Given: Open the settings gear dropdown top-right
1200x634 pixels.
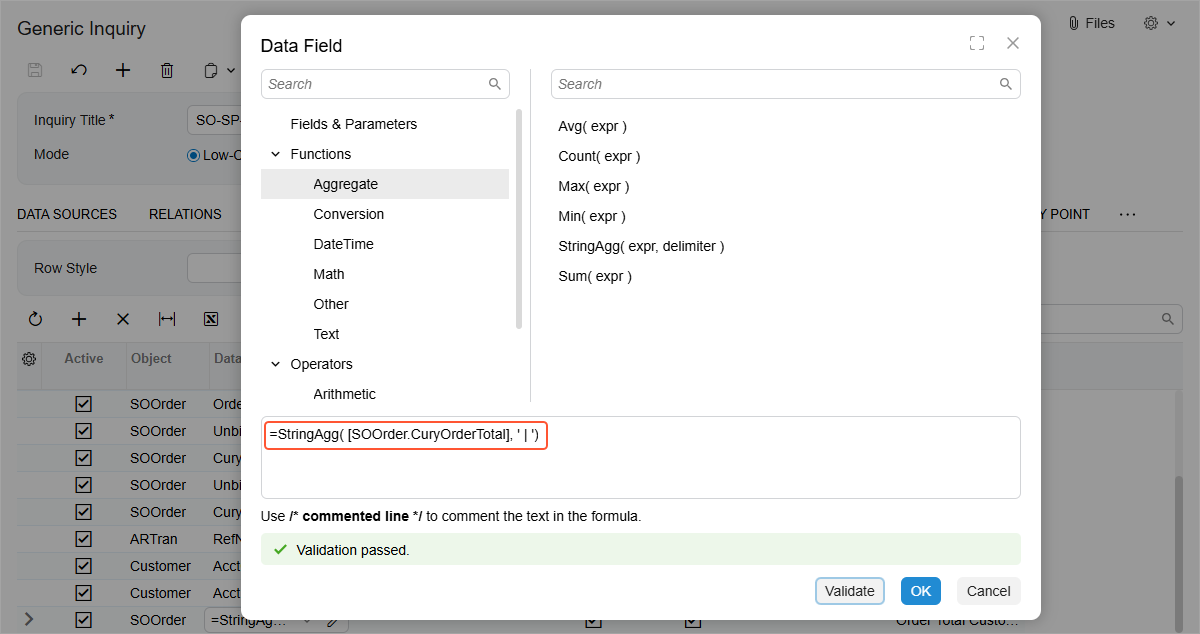Looking at the screenshot, I should pyautogui.click(x=1159, y=23).
